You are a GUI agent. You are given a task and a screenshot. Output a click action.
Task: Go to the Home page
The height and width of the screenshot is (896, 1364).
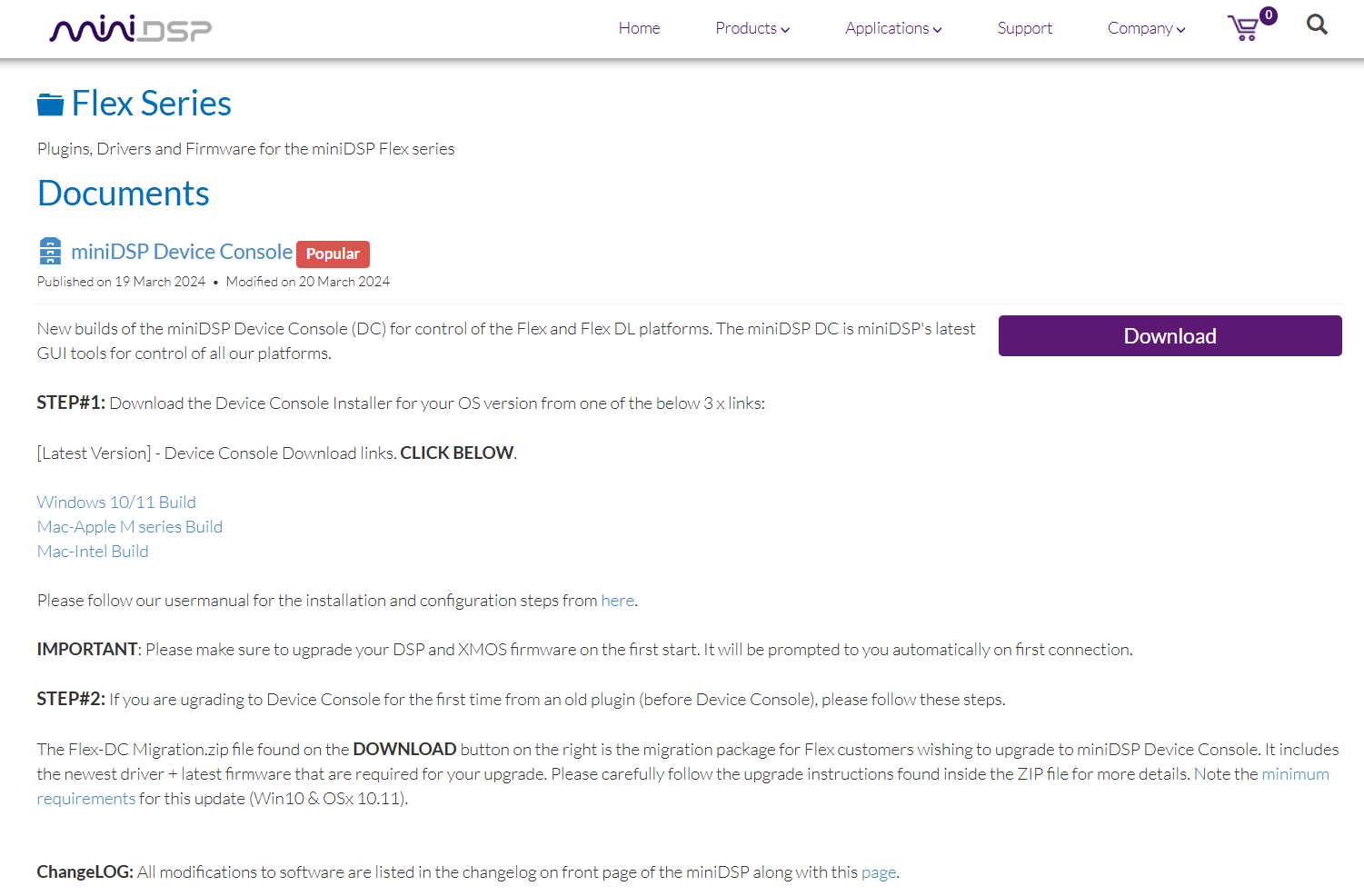[x=639, y=28]
